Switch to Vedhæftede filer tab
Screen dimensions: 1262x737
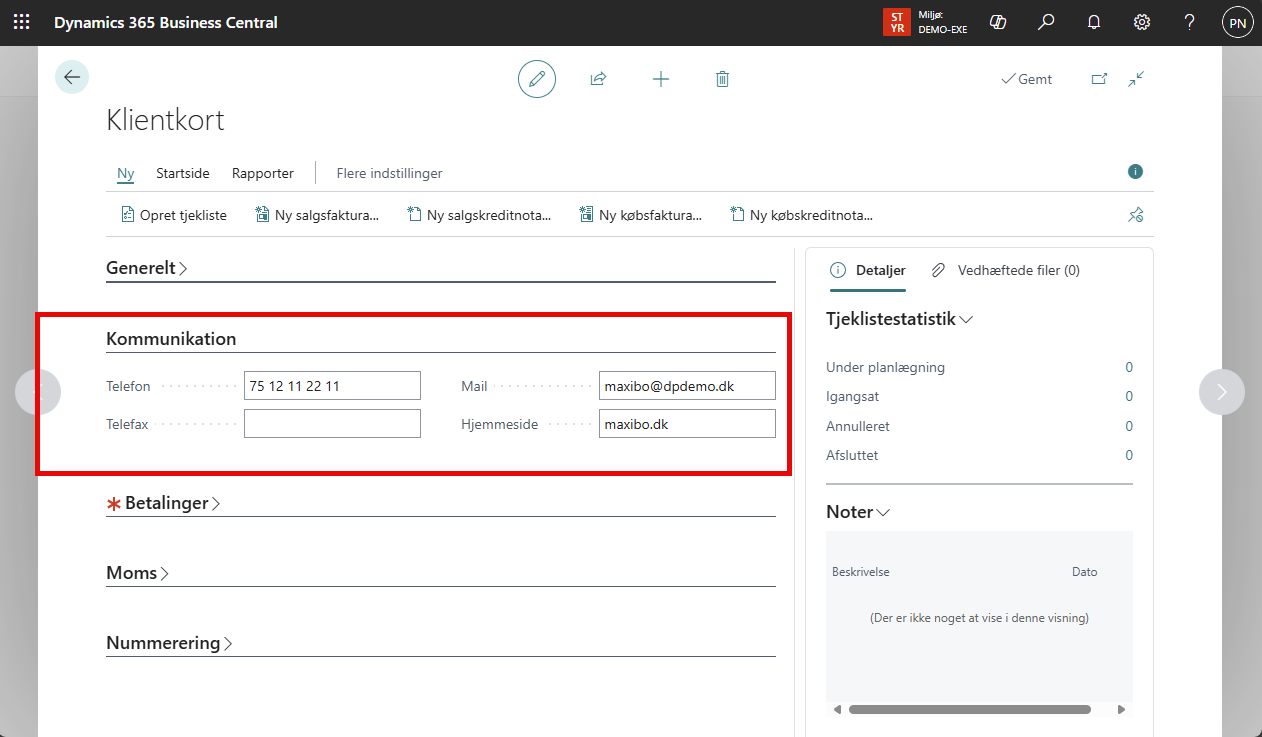1006,270
